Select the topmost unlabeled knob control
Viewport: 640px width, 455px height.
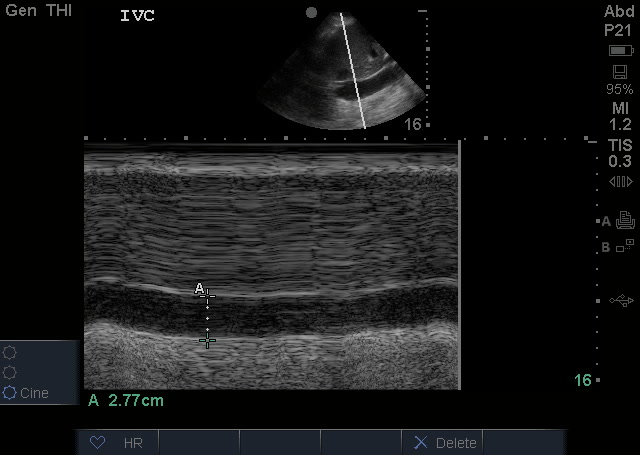(10, 352)
